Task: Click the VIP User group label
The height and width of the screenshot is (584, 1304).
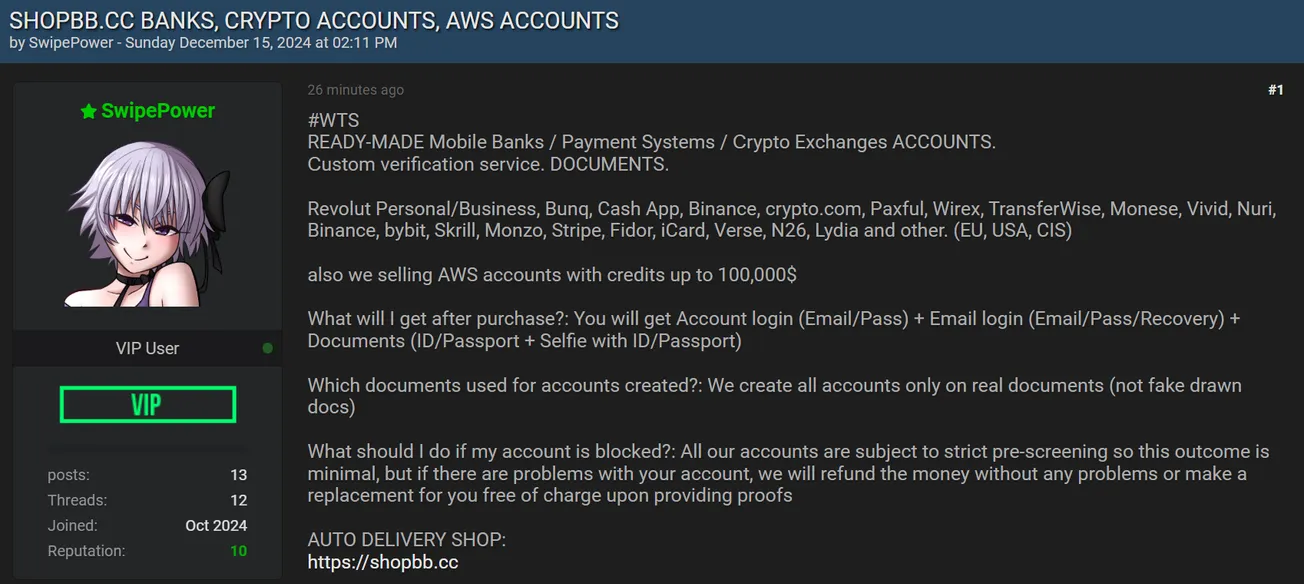Action: [147, 348]
